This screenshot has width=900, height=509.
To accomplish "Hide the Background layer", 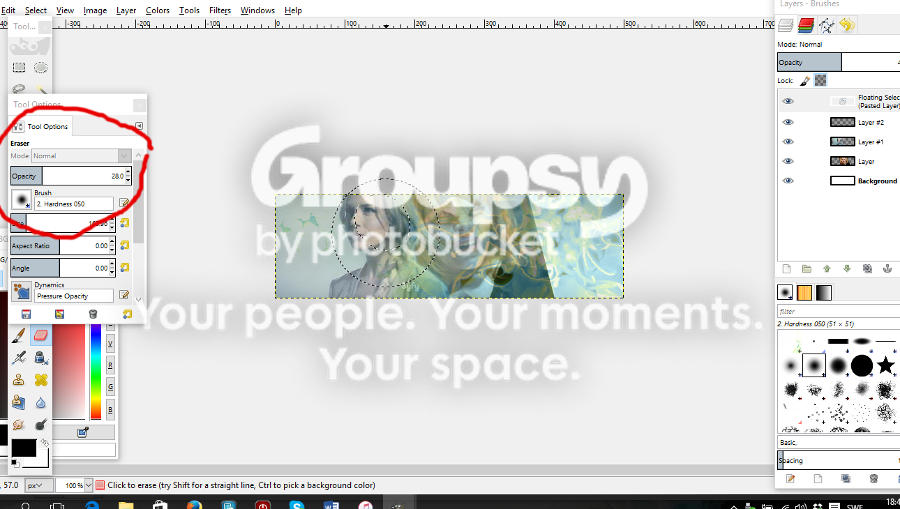I will click(x=788, y=181).
